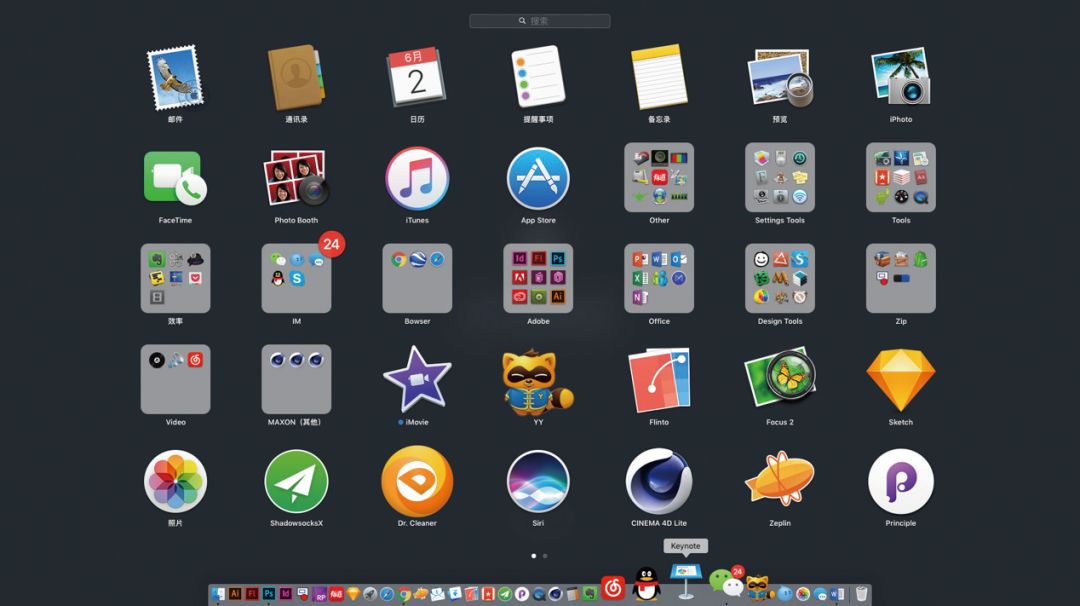The image size is (1080, 606).
Task: Expand the MAXON (其他) folder
Action: point(296,379)
